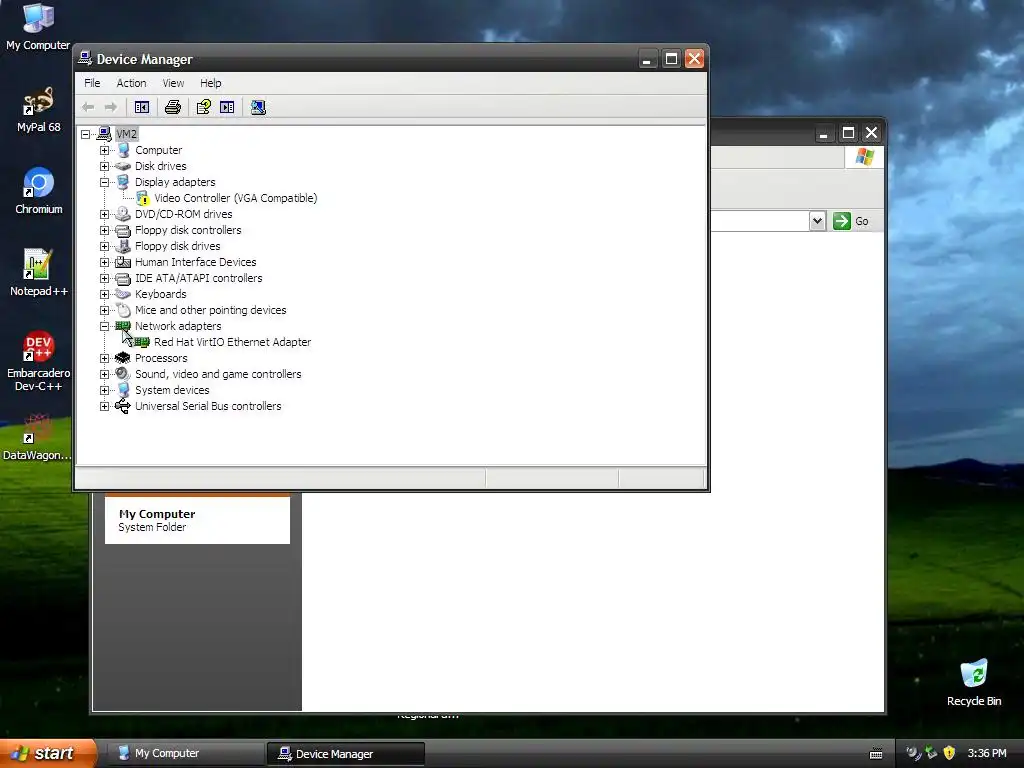The image size is (1024, 768).
Task: Click the DataWagon desktop shortcut
Action: [x=37, y=437]
